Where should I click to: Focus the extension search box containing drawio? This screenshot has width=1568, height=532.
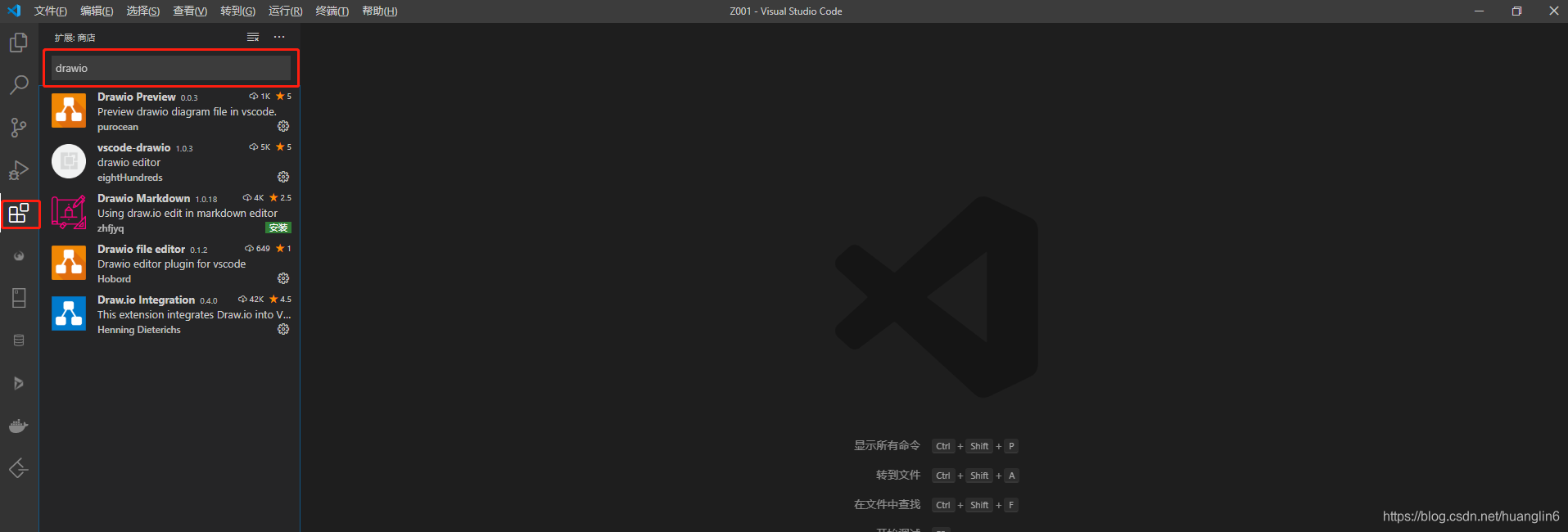pyautogui.click(x=171, y=68)
